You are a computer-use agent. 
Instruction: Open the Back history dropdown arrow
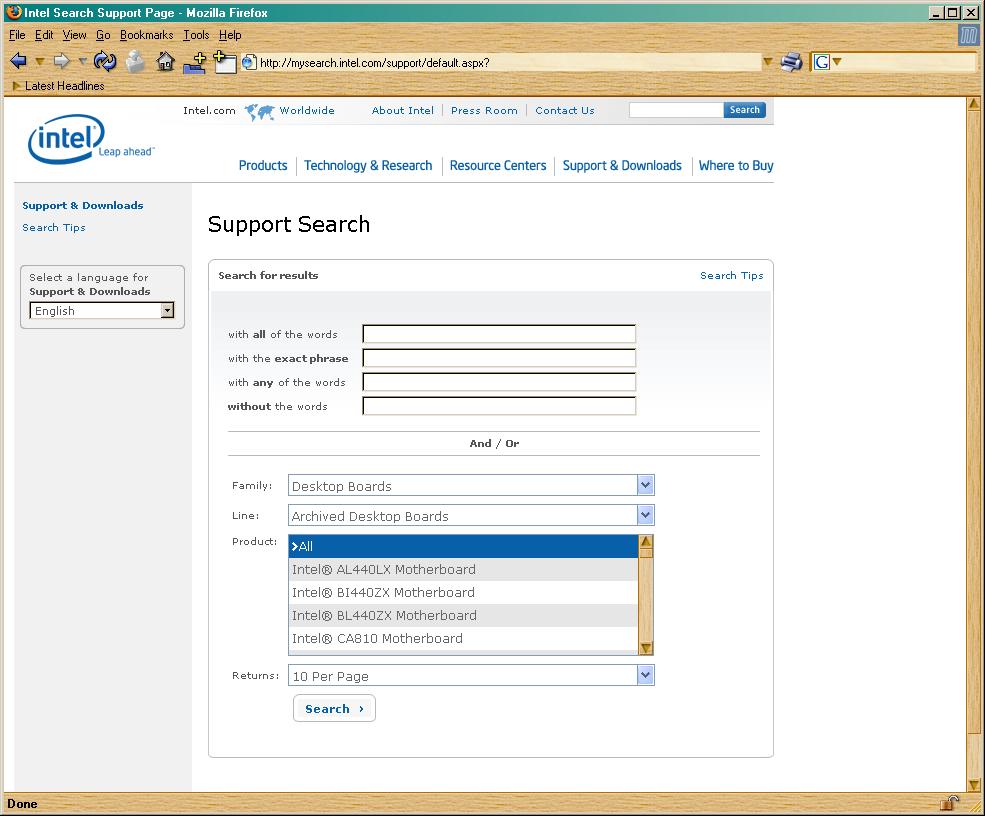40,62
